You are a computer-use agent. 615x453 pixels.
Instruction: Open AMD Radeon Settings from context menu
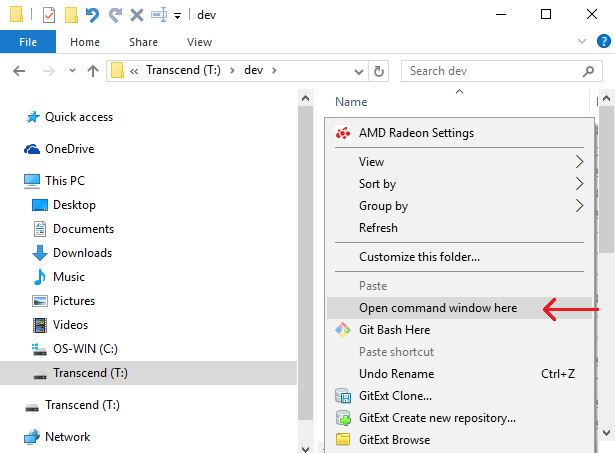tap(459, 133)
